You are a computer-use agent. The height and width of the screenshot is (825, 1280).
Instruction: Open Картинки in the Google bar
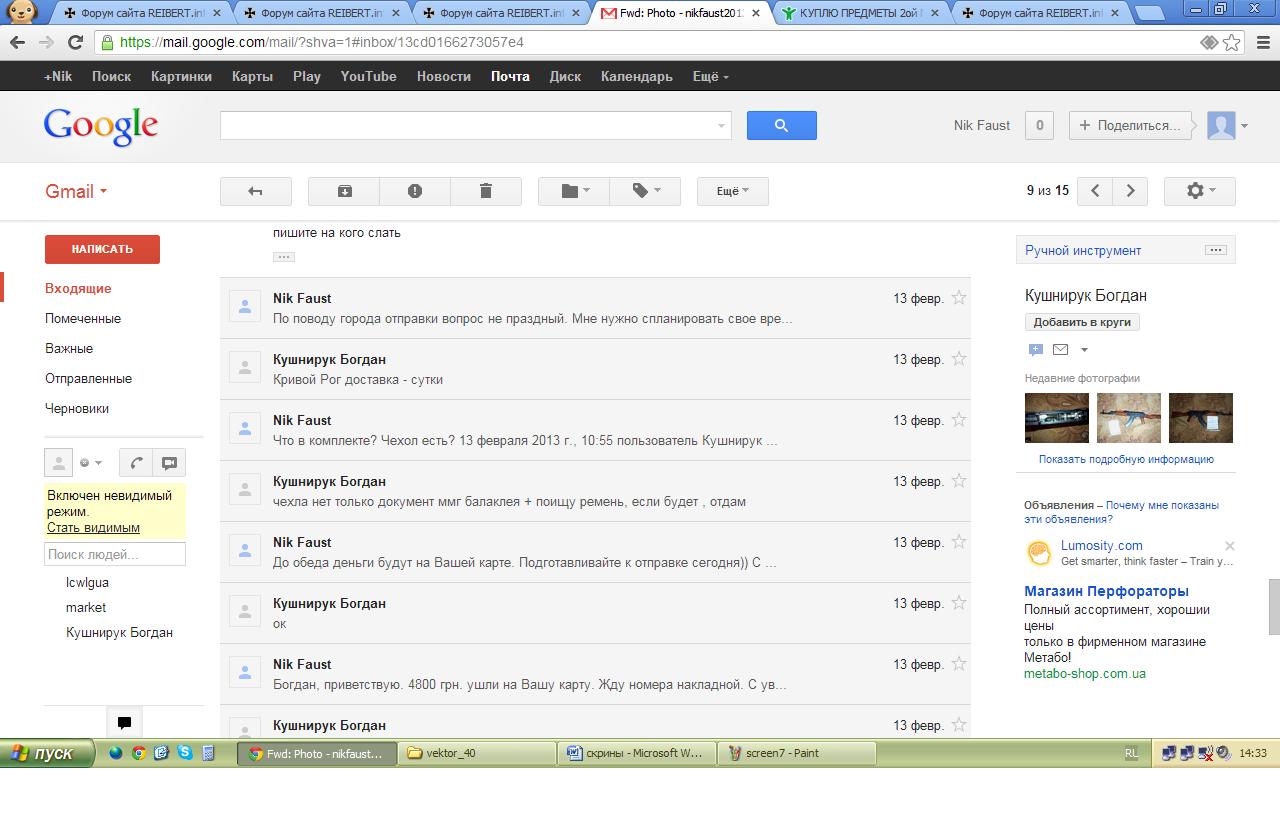coord(182,76)
